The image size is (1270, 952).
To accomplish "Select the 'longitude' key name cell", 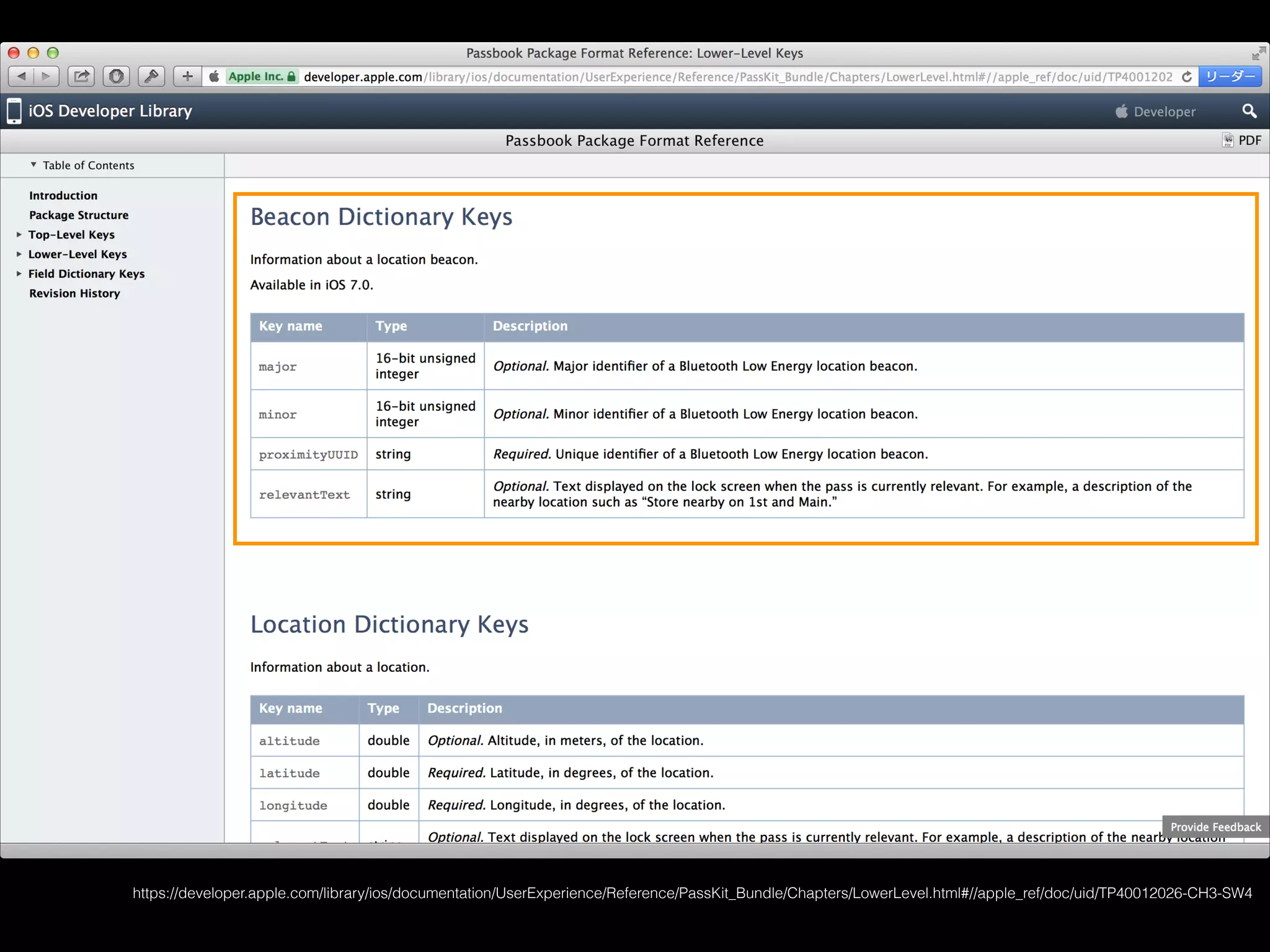I will (304, 805).
